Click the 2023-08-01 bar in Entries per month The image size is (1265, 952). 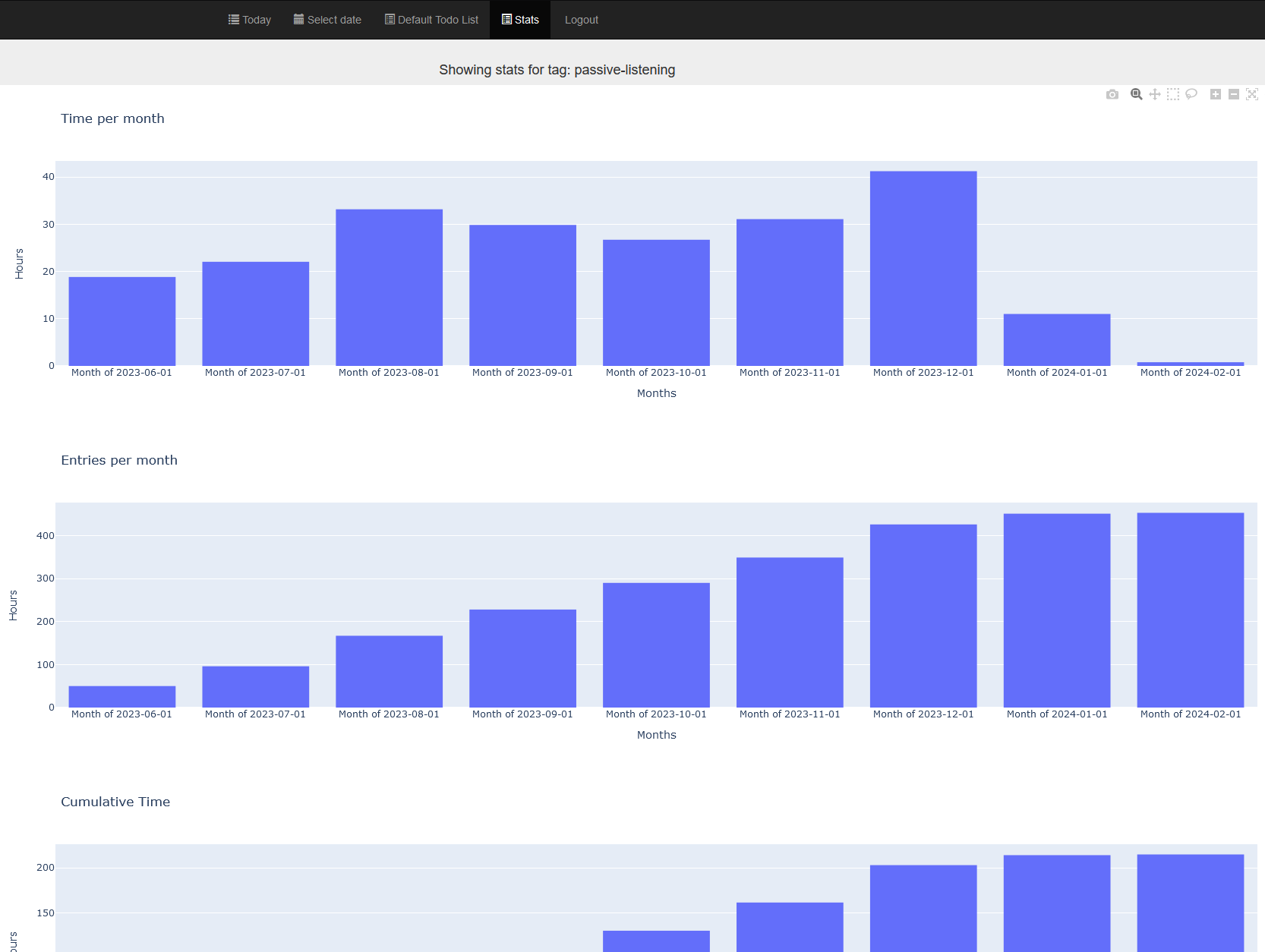tap(390, 672)
